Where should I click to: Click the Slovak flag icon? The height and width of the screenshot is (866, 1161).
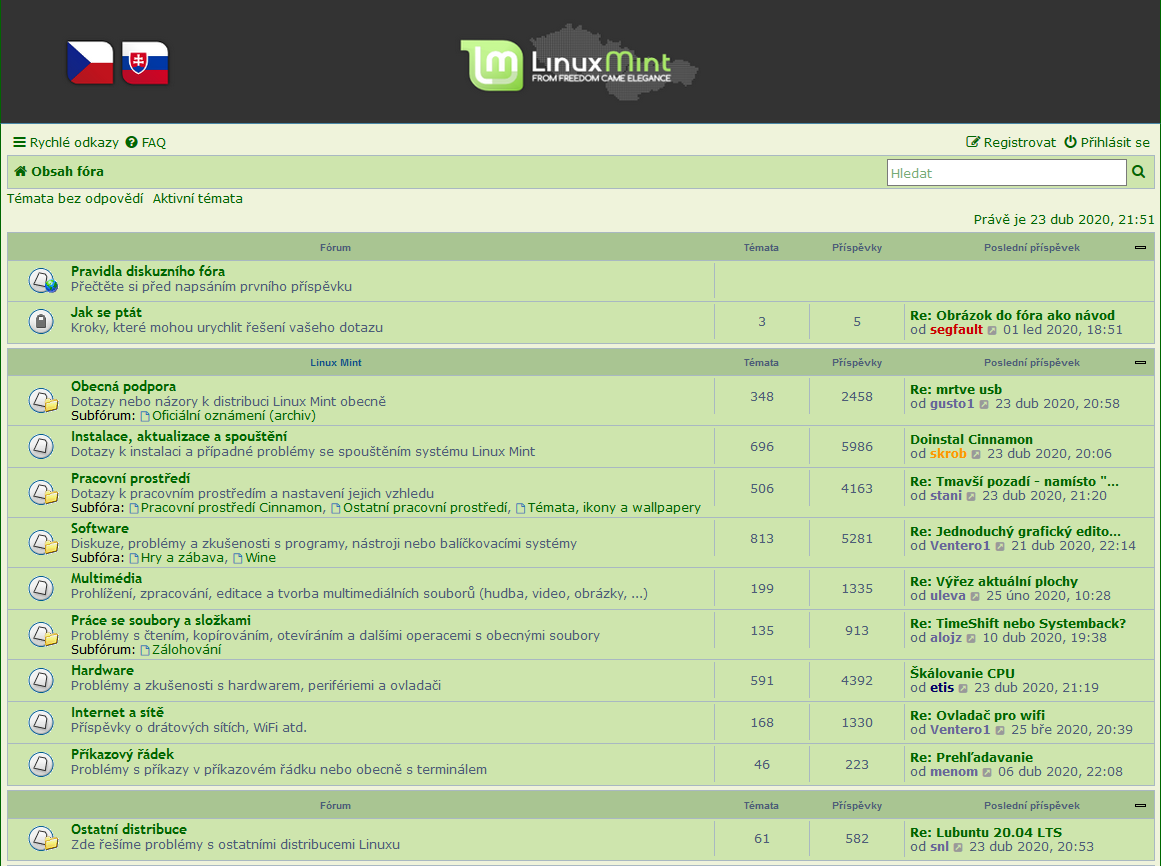(145, 62)
